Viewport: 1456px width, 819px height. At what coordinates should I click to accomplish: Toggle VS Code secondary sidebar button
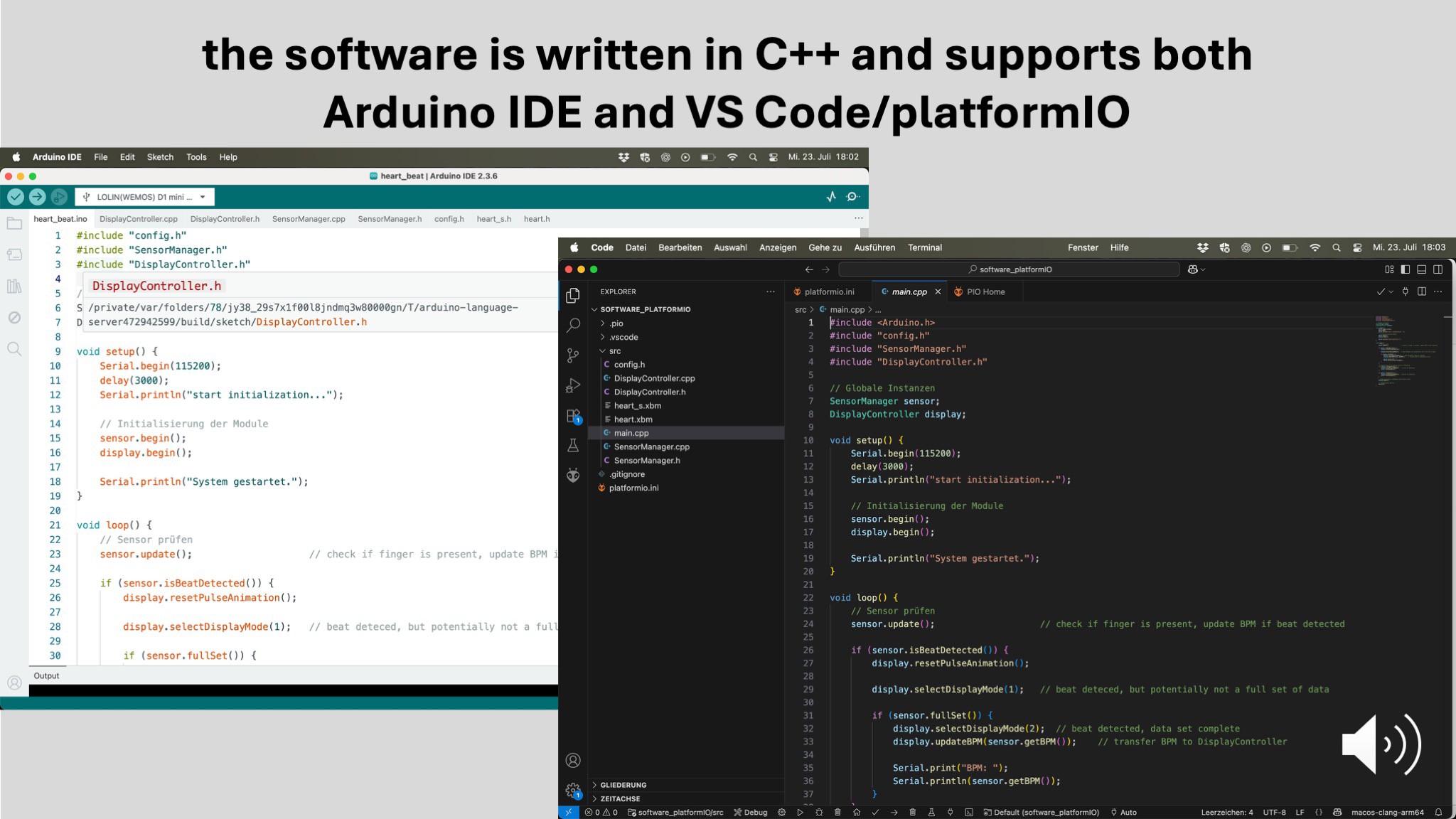coord(1438,269)
